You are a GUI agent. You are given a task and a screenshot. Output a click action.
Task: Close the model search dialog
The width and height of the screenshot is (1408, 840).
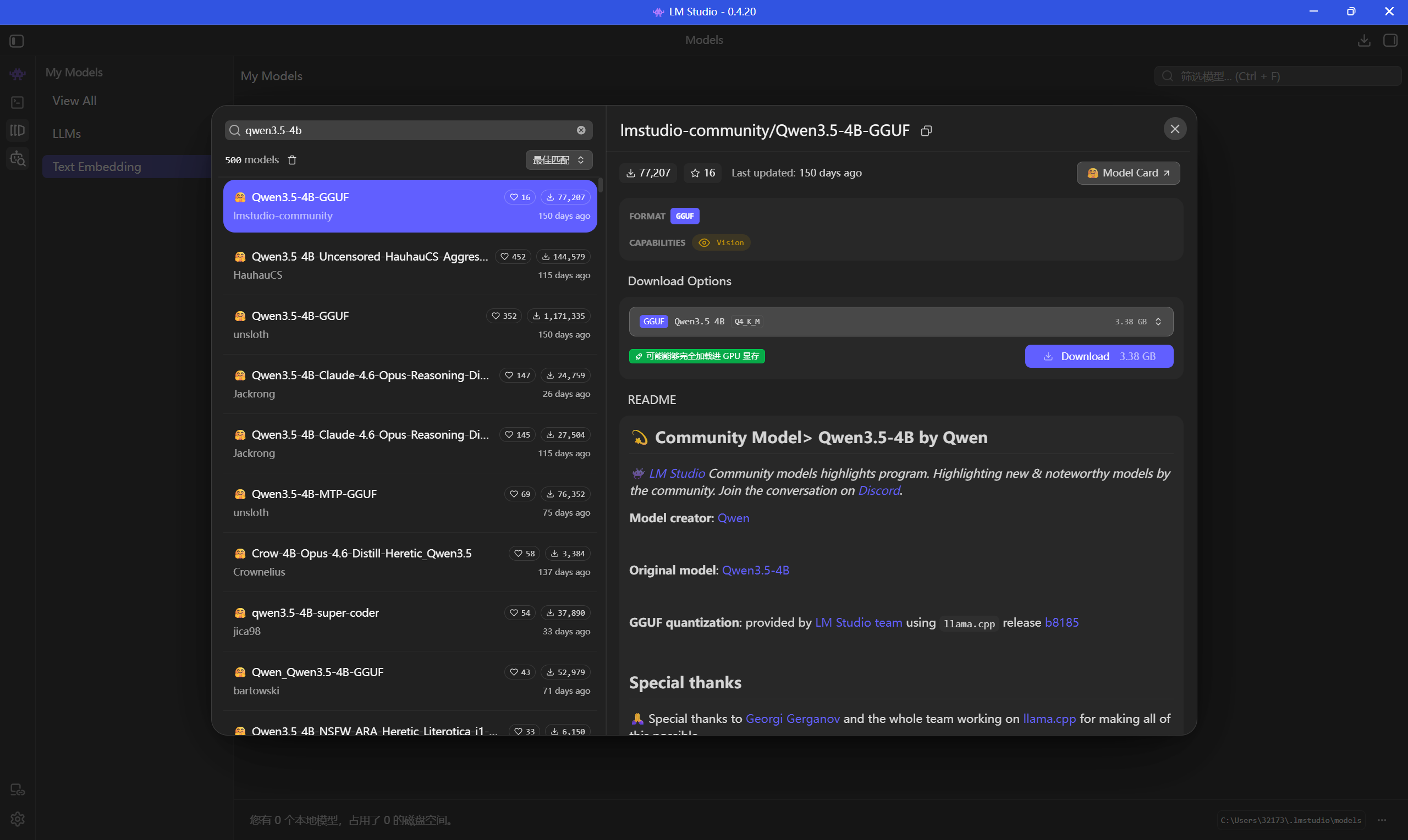pos(1175,129)
